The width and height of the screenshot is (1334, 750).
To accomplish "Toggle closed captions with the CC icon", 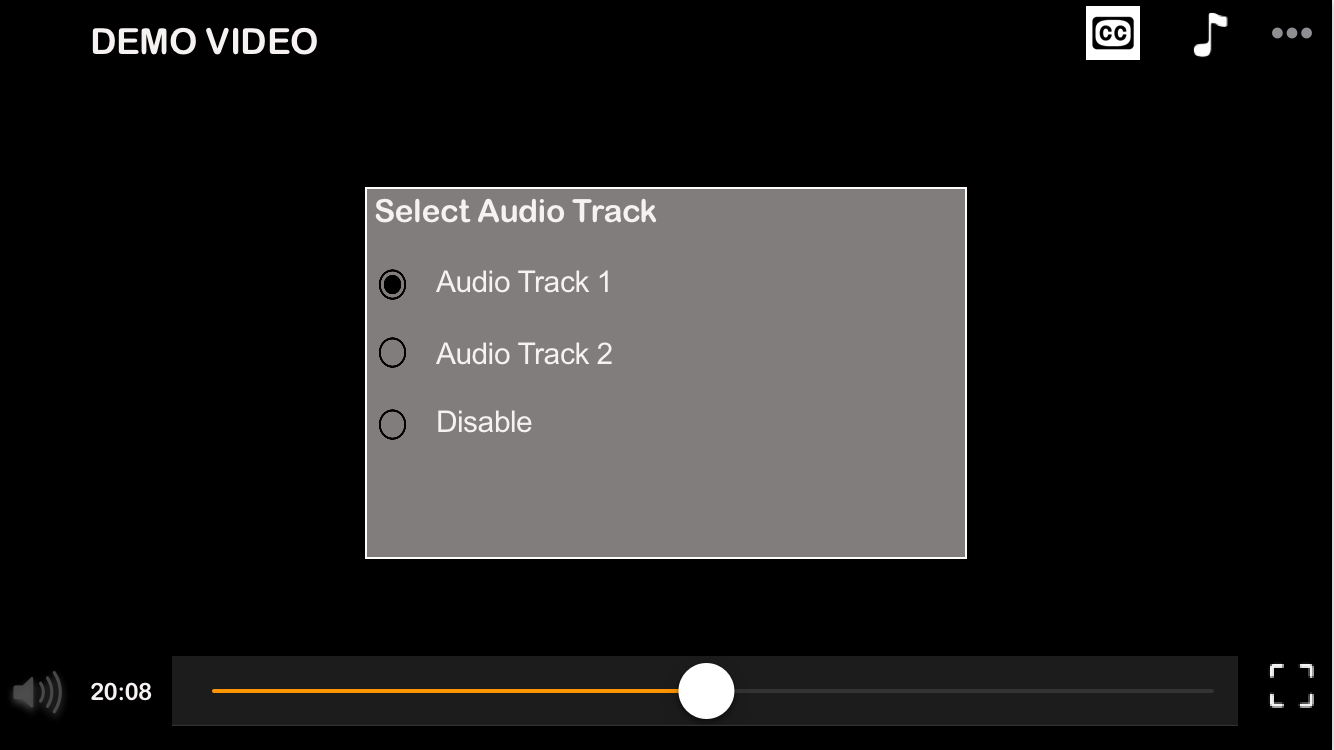I will click(x=1112, y=32).
